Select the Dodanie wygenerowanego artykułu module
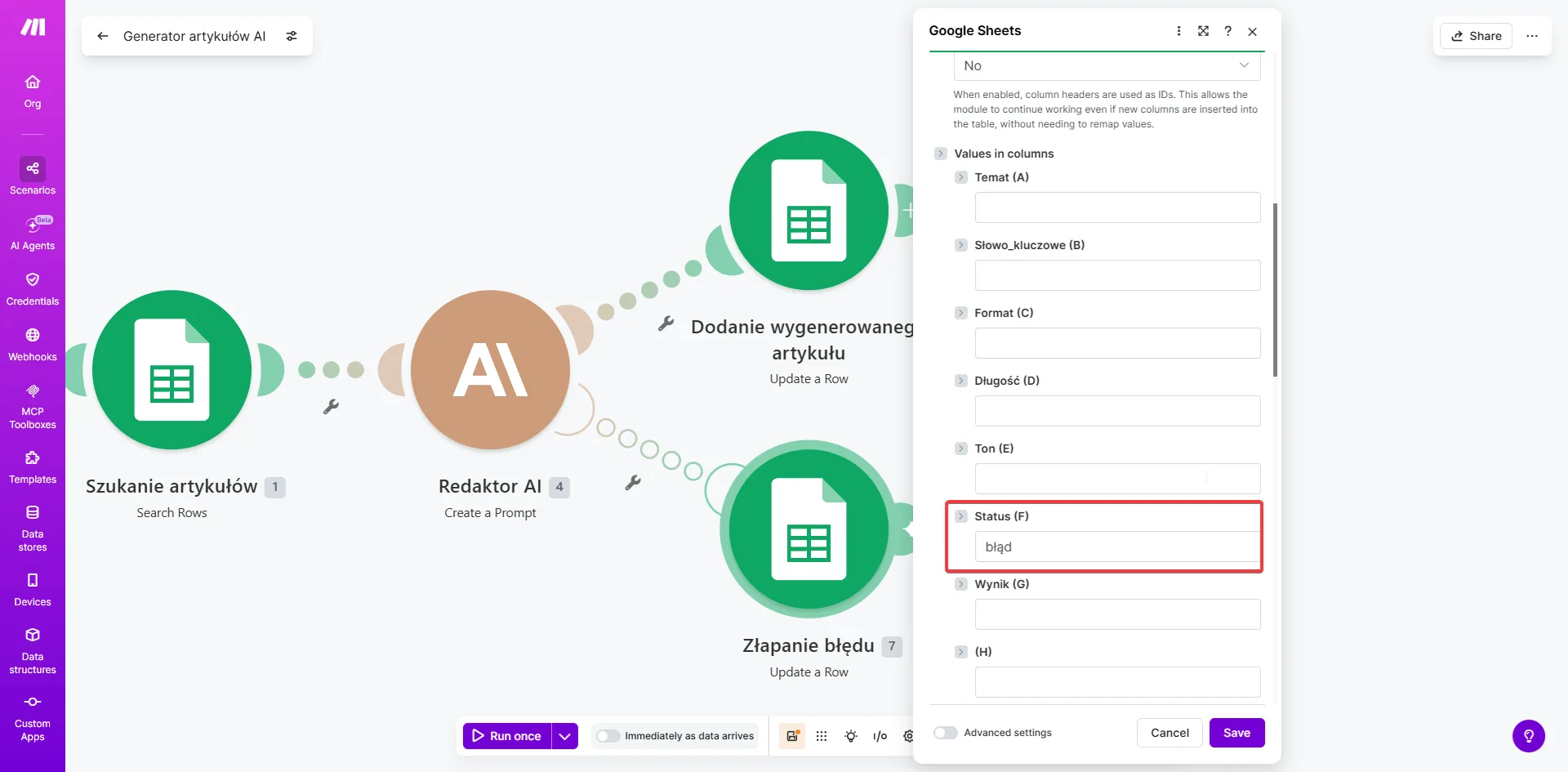1568x772 pixels. coord(808,210)
